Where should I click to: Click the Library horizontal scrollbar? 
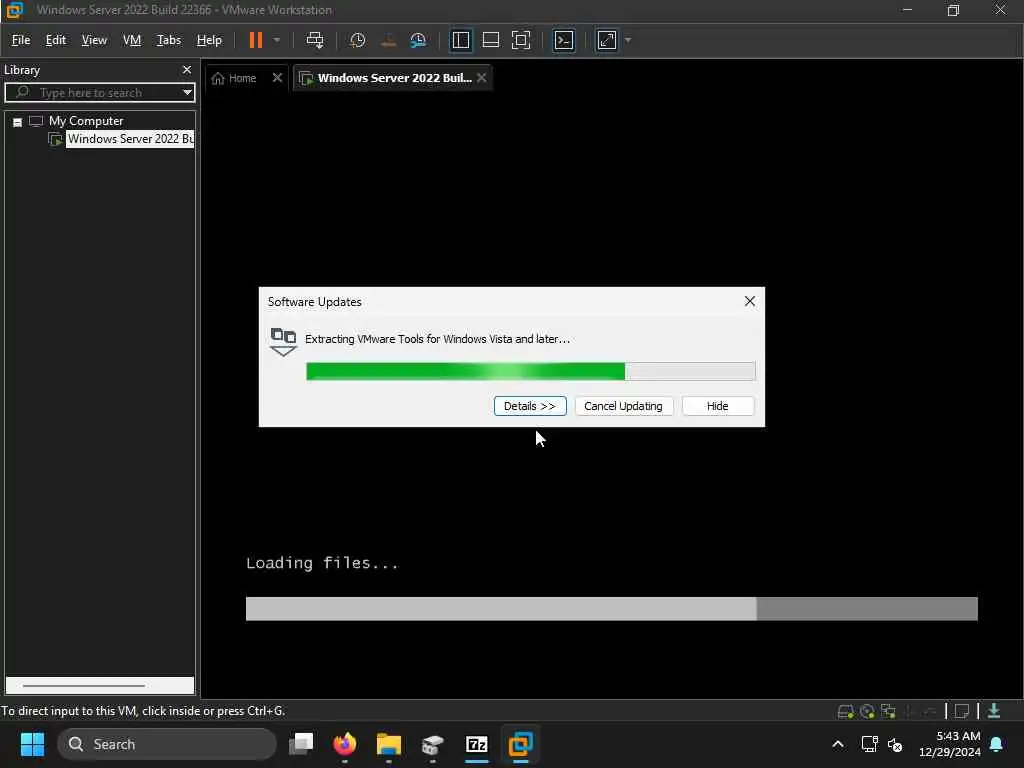[x=84, y=686]
